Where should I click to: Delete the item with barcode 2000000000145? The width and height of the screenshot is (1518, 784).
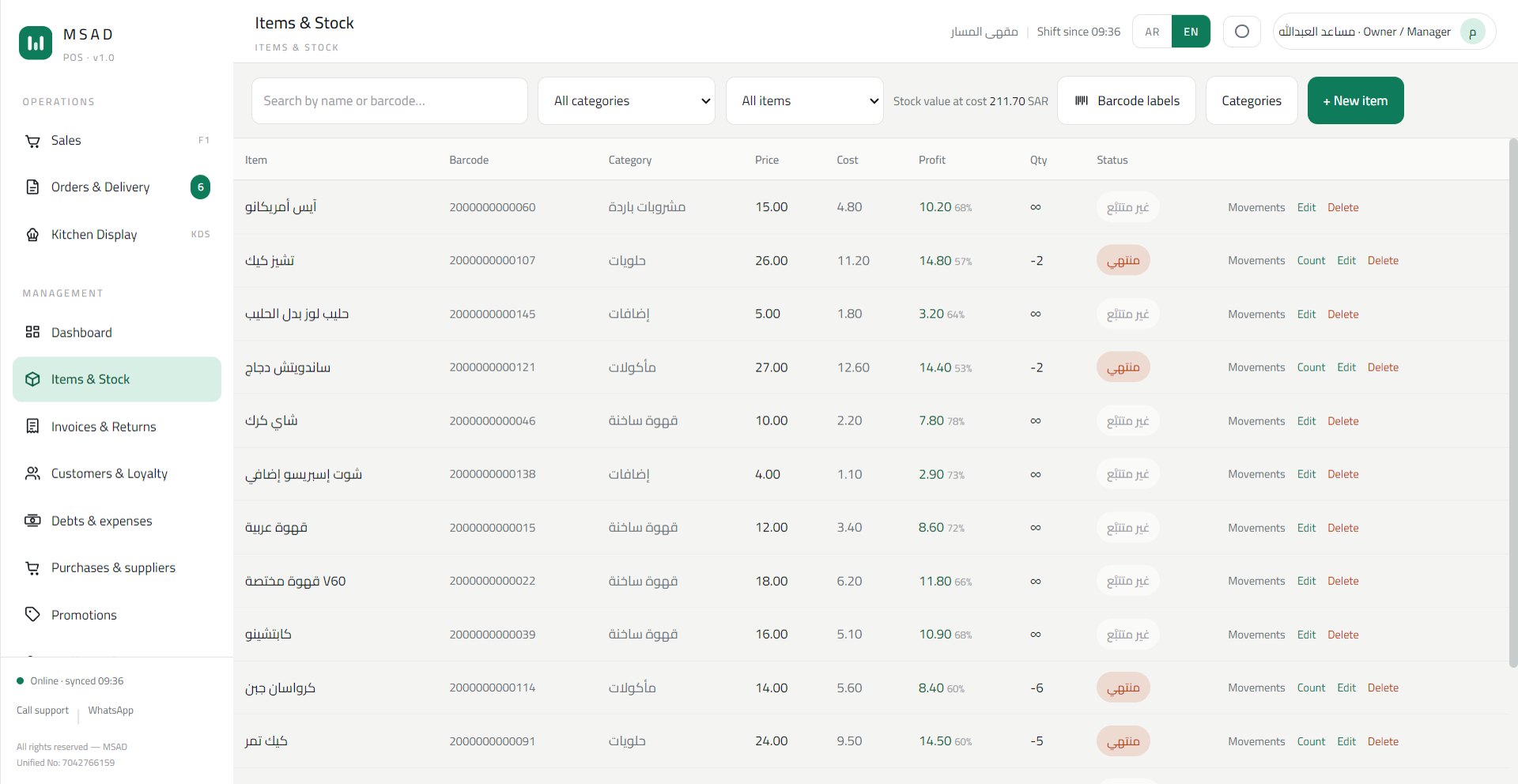coord(1343,314)
